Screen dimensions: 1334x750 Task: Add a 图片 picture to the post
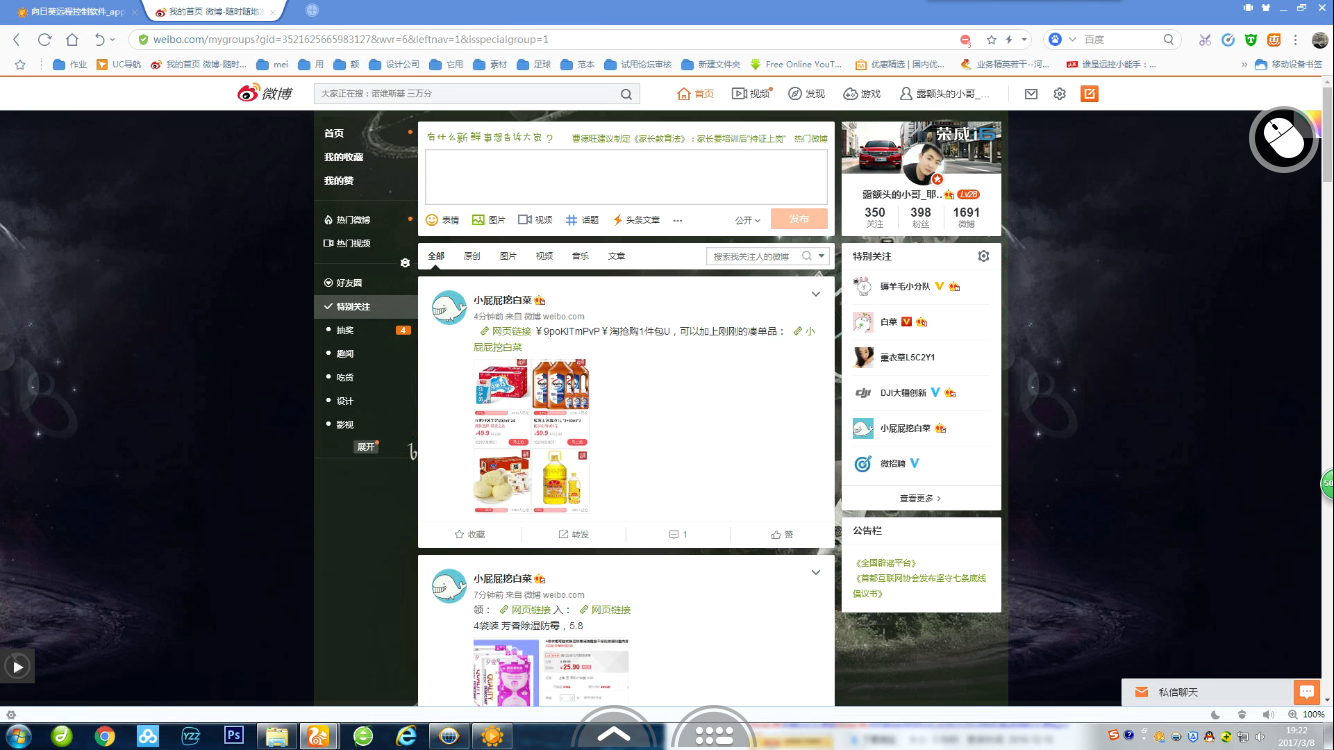478,220
